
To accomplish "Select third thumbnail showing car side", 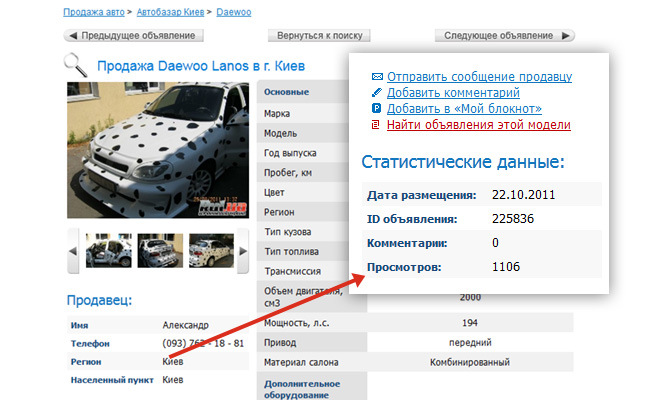I will [x=211, y=251].
